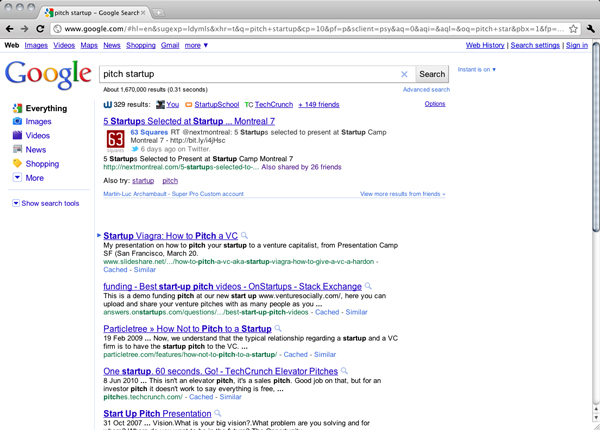Open a new tab with the plus button

click(x=158, y=13)
